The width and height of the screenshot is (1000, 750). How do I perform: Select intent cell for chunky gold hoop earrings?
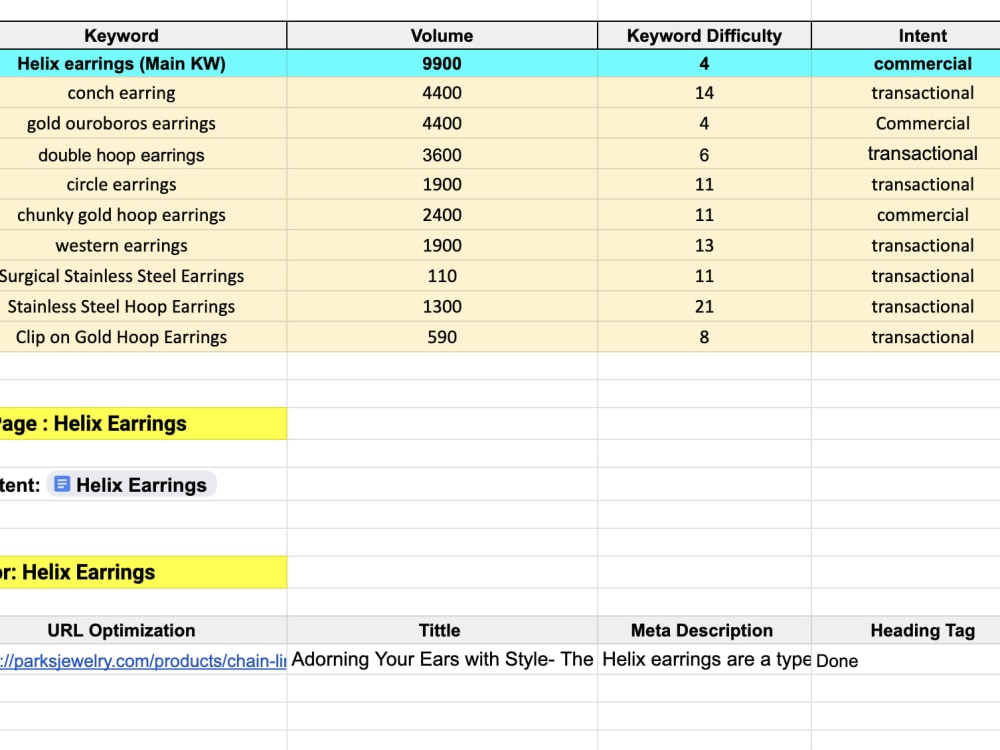pyautogui.click(x=906, y=216)
